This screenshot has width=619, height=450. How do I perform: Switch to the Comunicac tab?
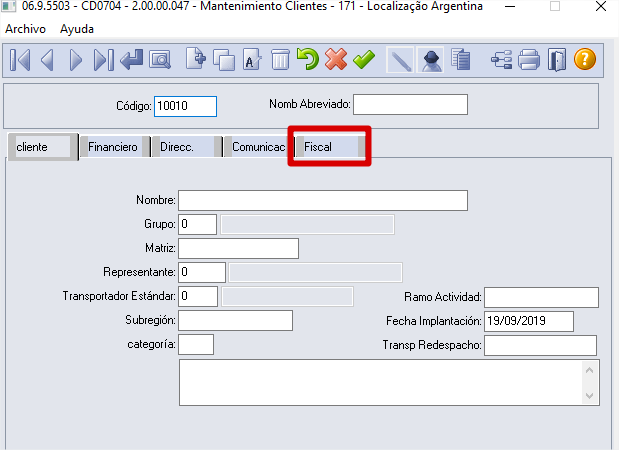[259, 147]
